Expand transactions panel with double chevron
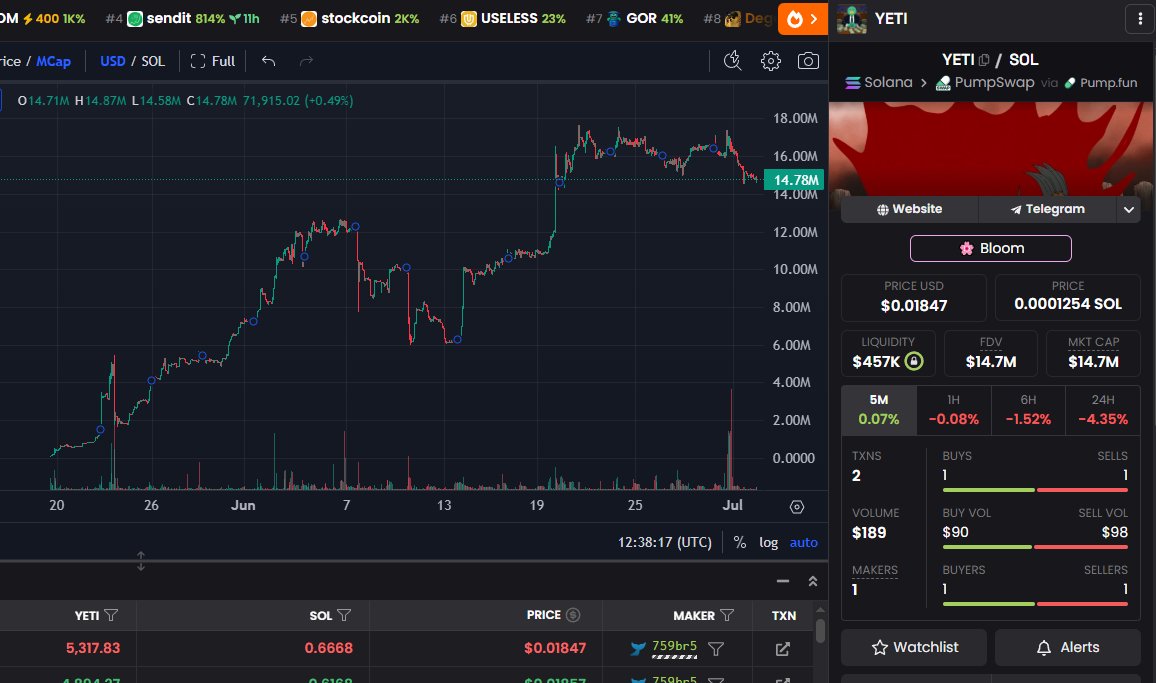The width and height of the screenshot is (1156, 683). (812, 581)
